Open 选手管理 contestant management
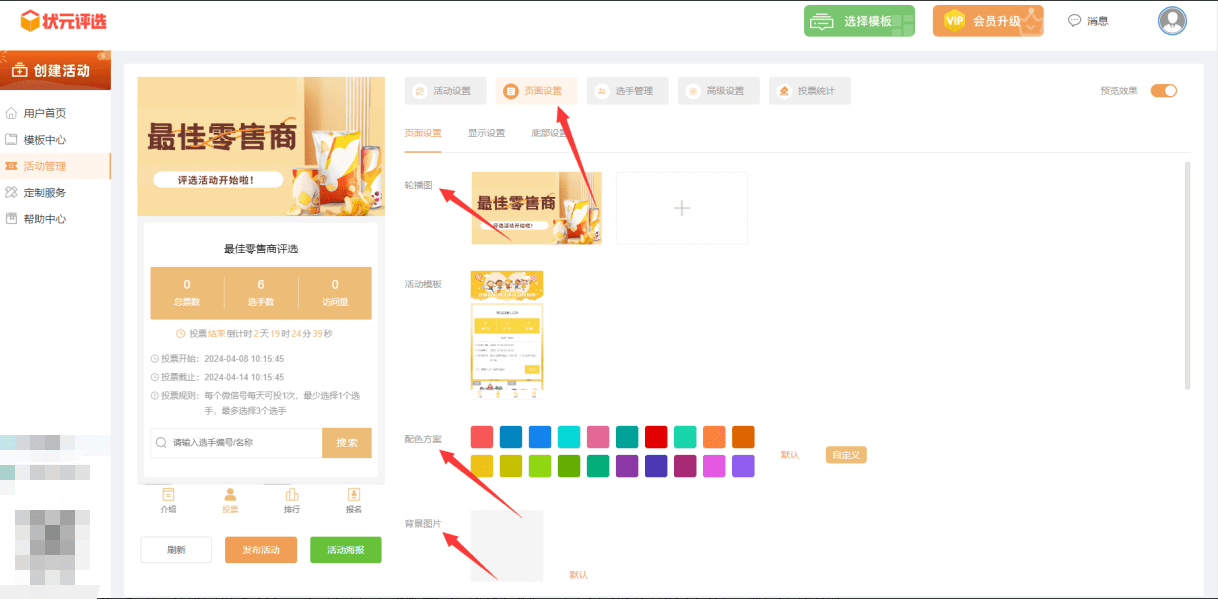The height and width of the screenshot is (599, 1218). tap(627, 90)
